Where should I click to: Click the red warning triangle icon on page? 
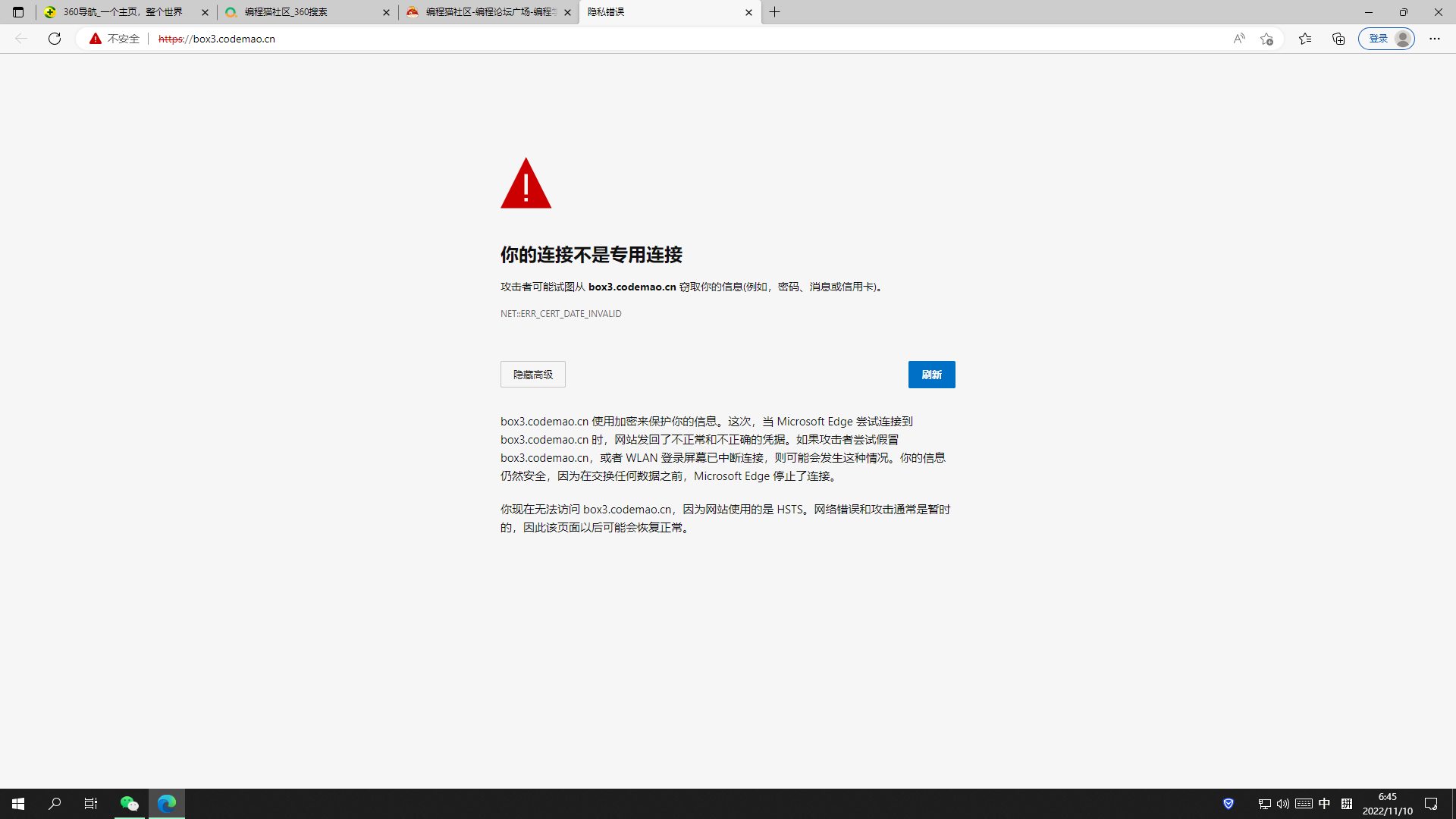(x=526, y=183)
